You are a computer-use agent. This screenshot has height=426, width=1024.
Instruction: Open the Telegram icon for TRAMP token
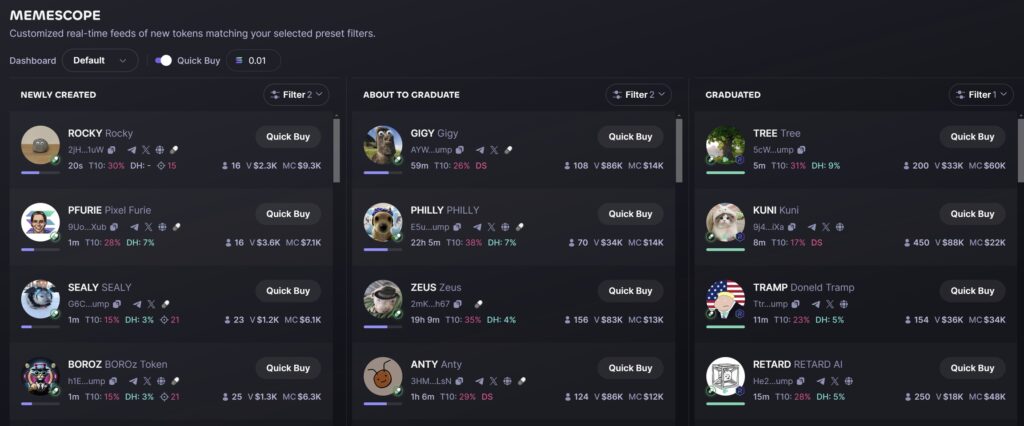(x=815, y=304)
